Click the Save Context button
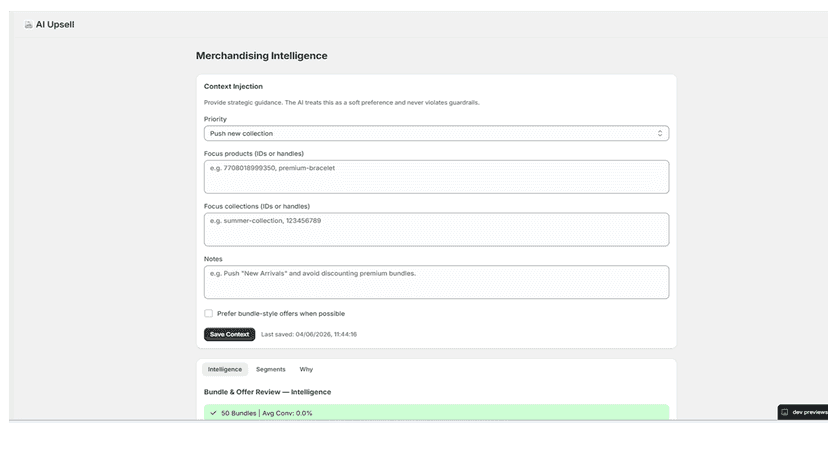The image size is (828, 466). (x=229, y=334)
